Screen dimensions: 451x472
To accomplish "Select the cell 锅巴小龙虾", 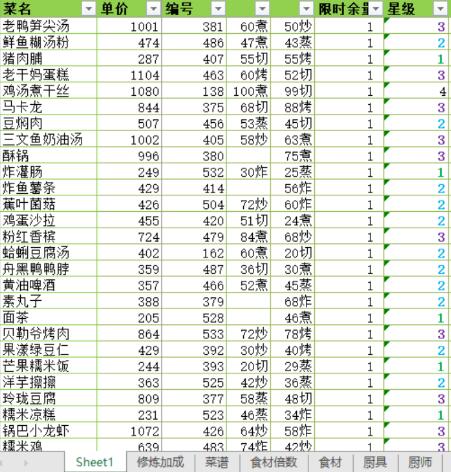I will pos(48,431).
